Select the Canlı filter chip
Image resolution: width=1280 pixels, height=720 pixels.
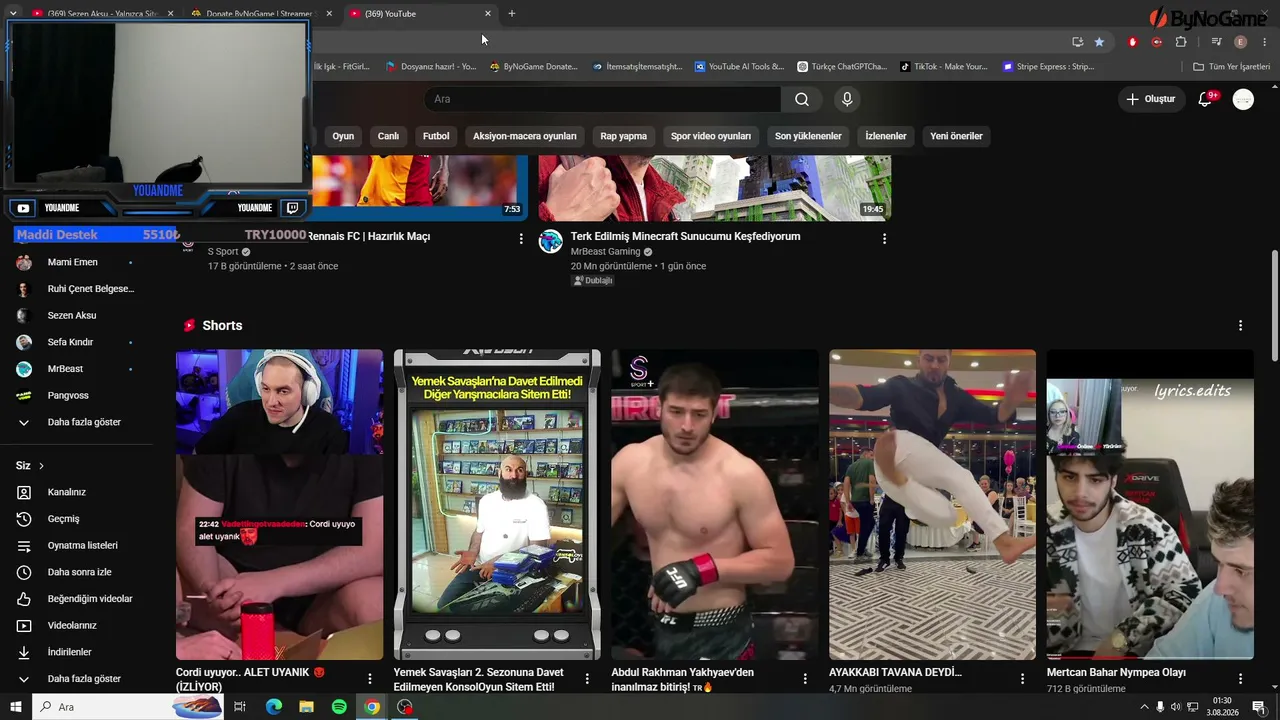click(388, 136)
